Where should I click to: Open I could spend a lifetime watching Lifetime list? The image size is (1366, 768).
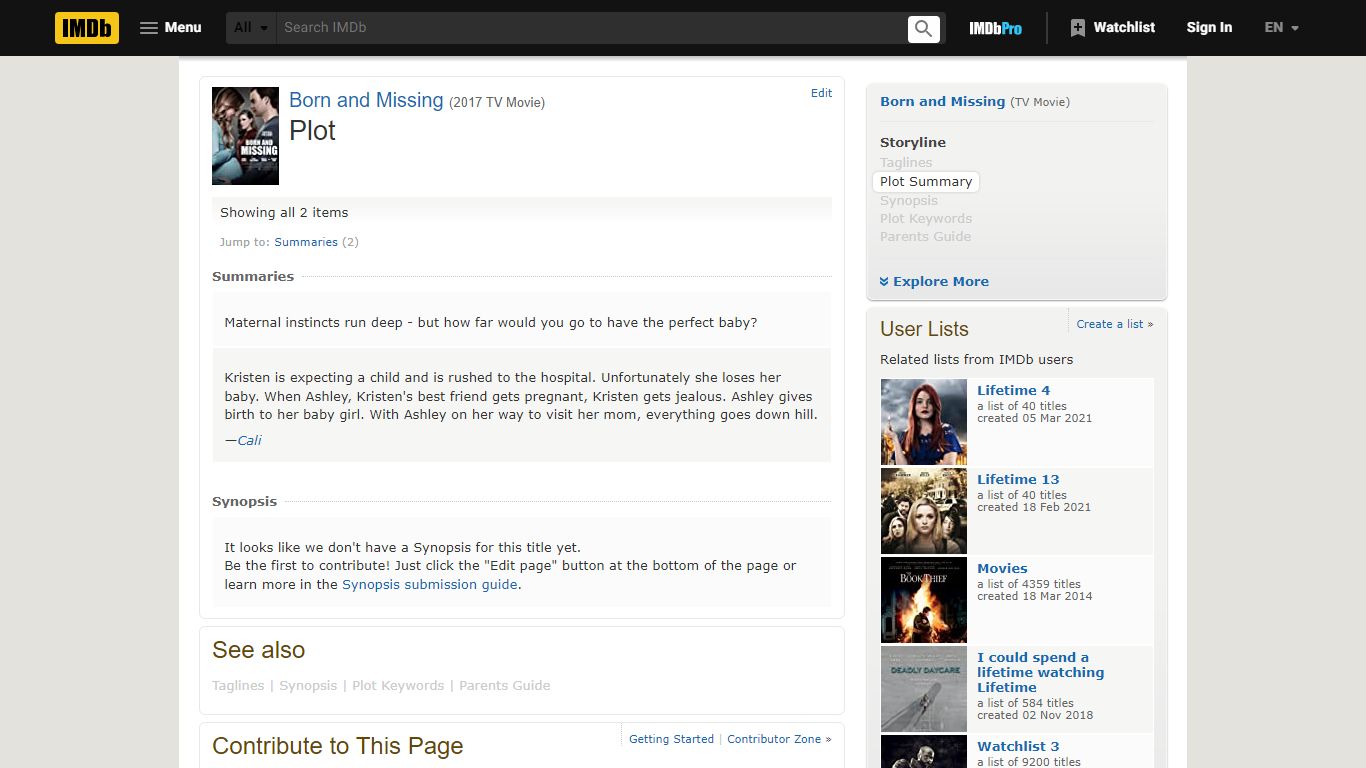click(1040, 672)
